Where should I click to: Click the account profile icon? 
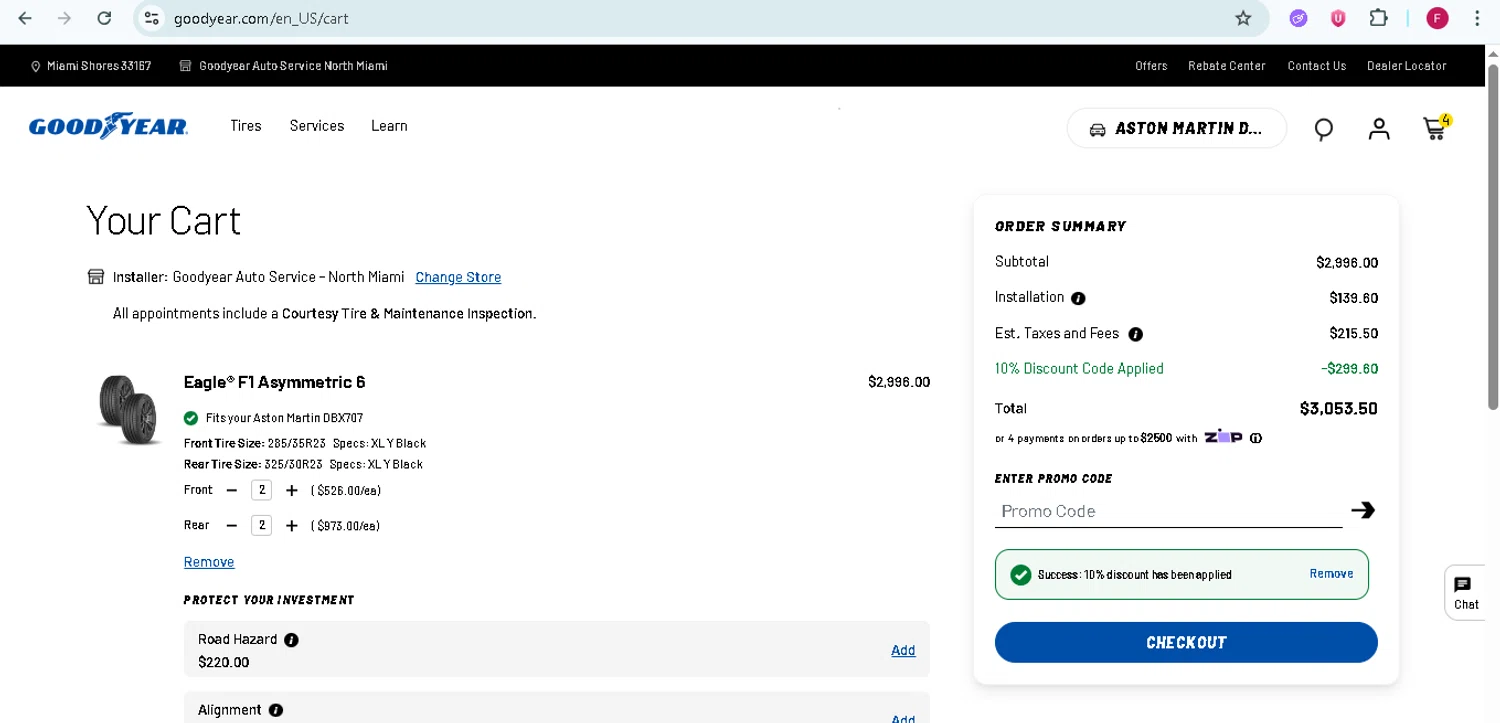[x=1379, y=128]
